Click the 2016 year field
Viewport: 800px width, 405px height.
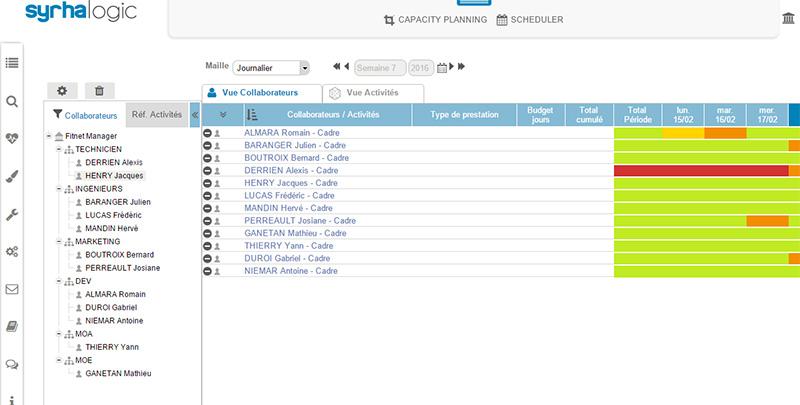point(421,68)
